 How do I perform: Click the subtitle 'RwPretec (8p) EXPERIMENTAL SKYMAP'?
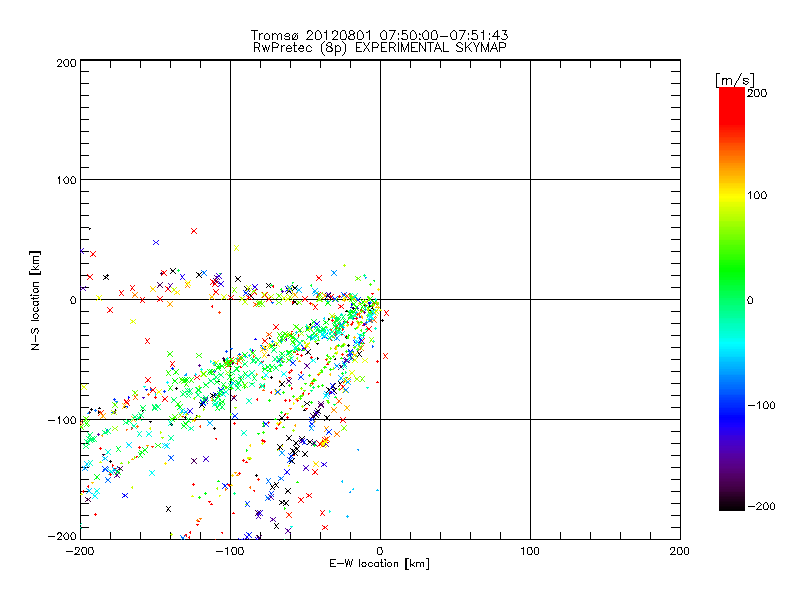coord(379,48)
